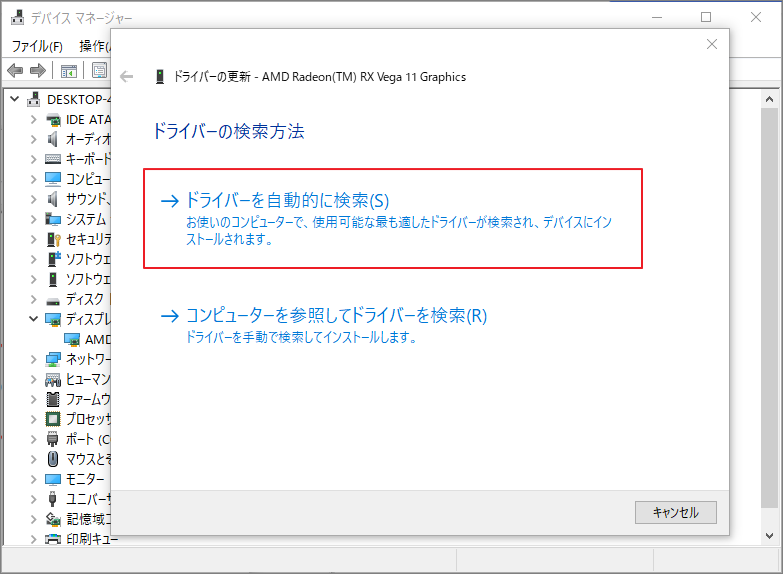Click the モニター screen icon
The width and height of the screenshot is (783, 574).
[53, 479]
